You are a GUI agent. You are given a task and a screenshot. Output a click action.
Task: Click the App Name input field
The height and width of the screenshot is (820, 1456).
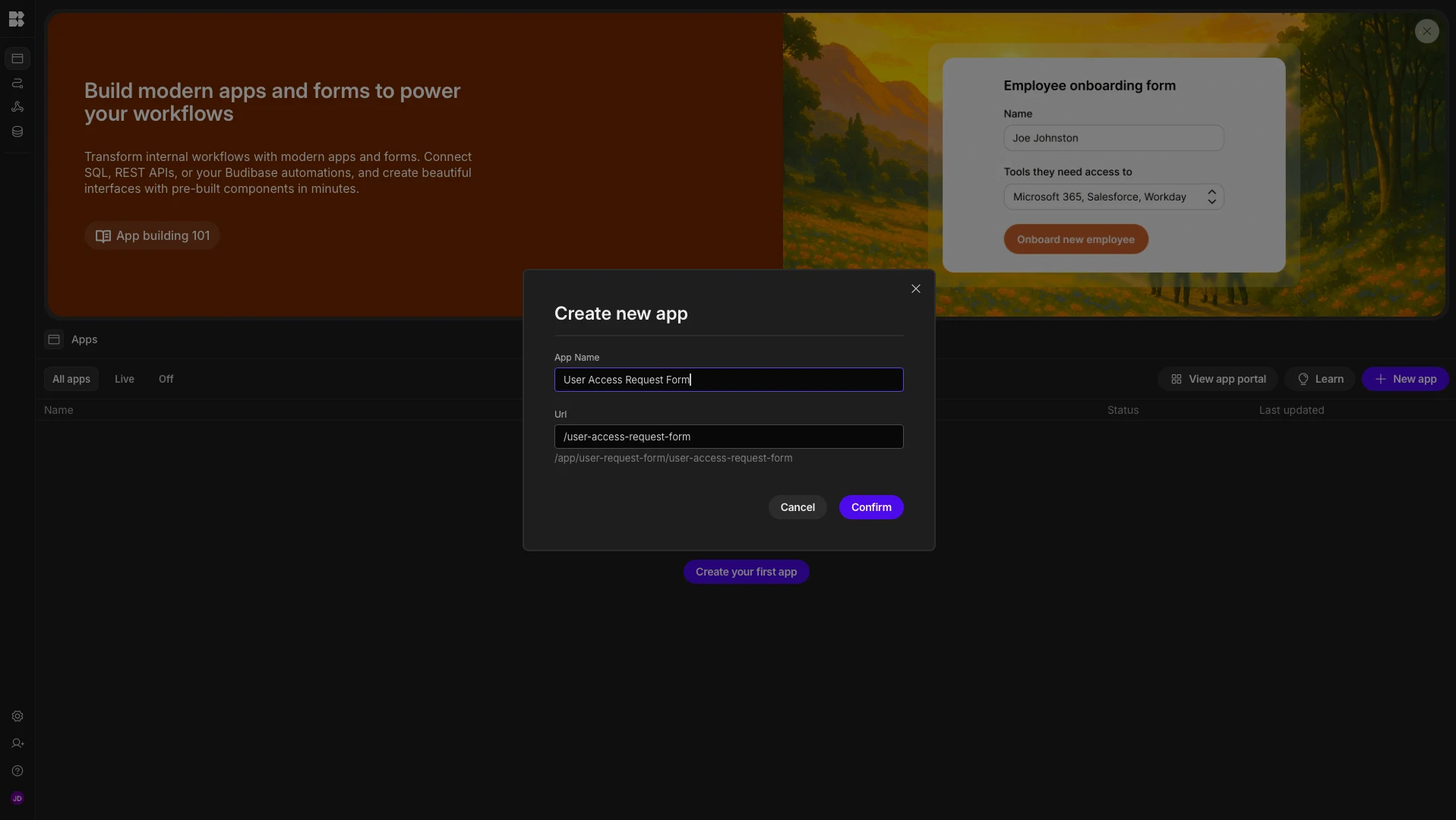tap(728, 380)
